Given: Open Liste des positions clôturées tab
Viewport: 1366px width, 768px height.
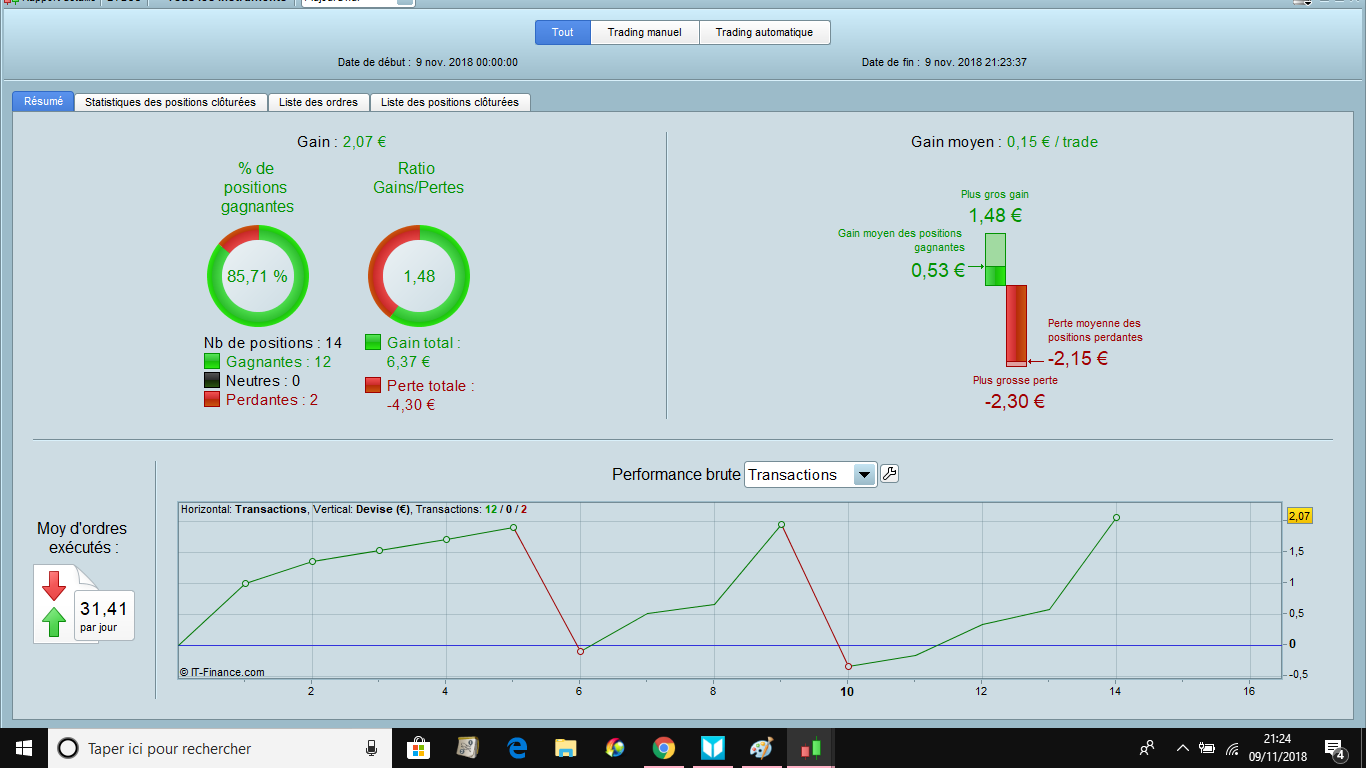Looking at the screenshot, I should pyautogui.click(x=450, y=102).
